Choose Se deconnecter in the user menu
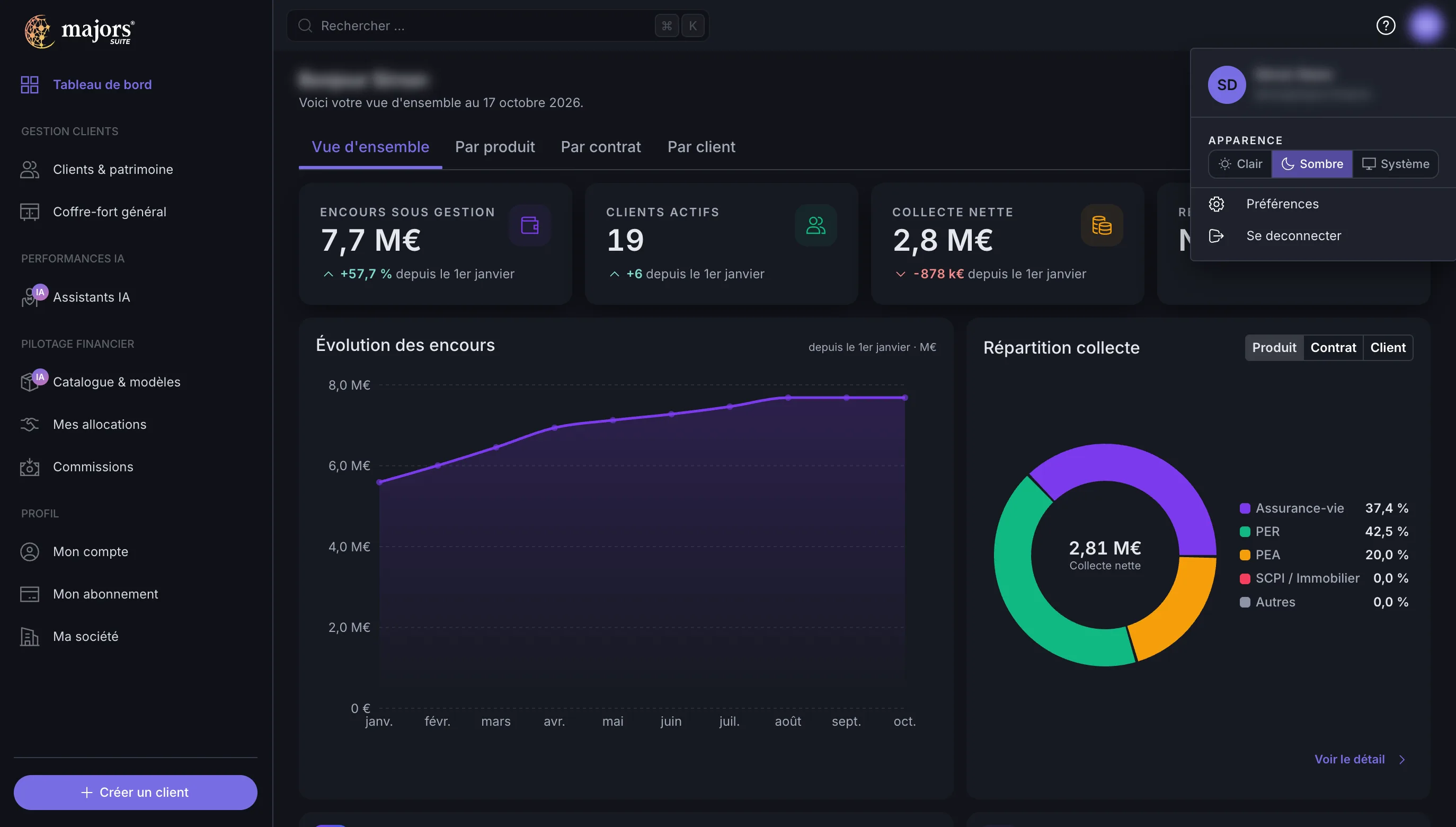The height and width of the screenshot is (827, 1456). click(1323, 236)
